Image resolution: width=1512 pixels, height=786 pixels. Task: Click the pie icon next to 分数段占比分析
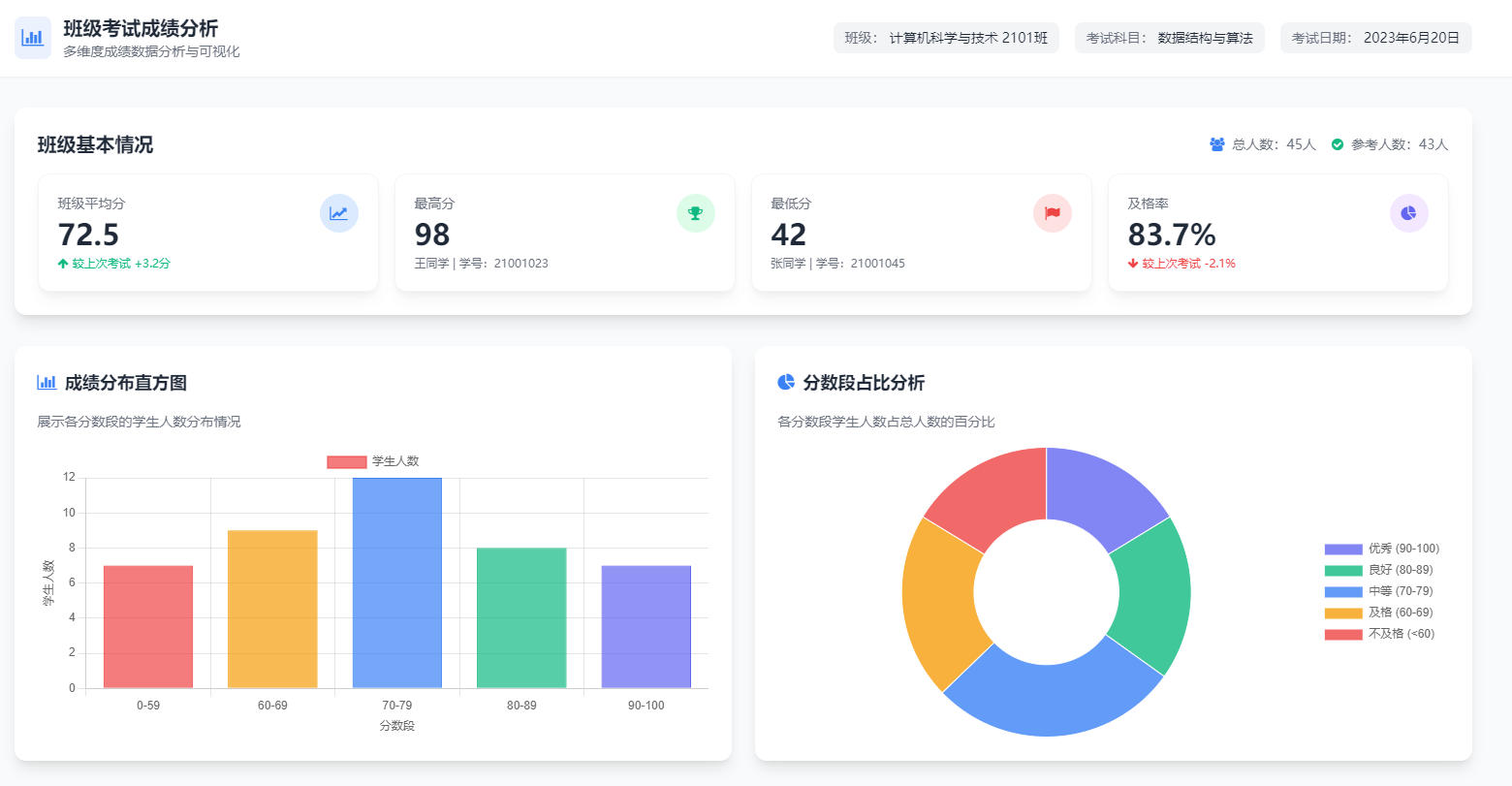(786, 383)
